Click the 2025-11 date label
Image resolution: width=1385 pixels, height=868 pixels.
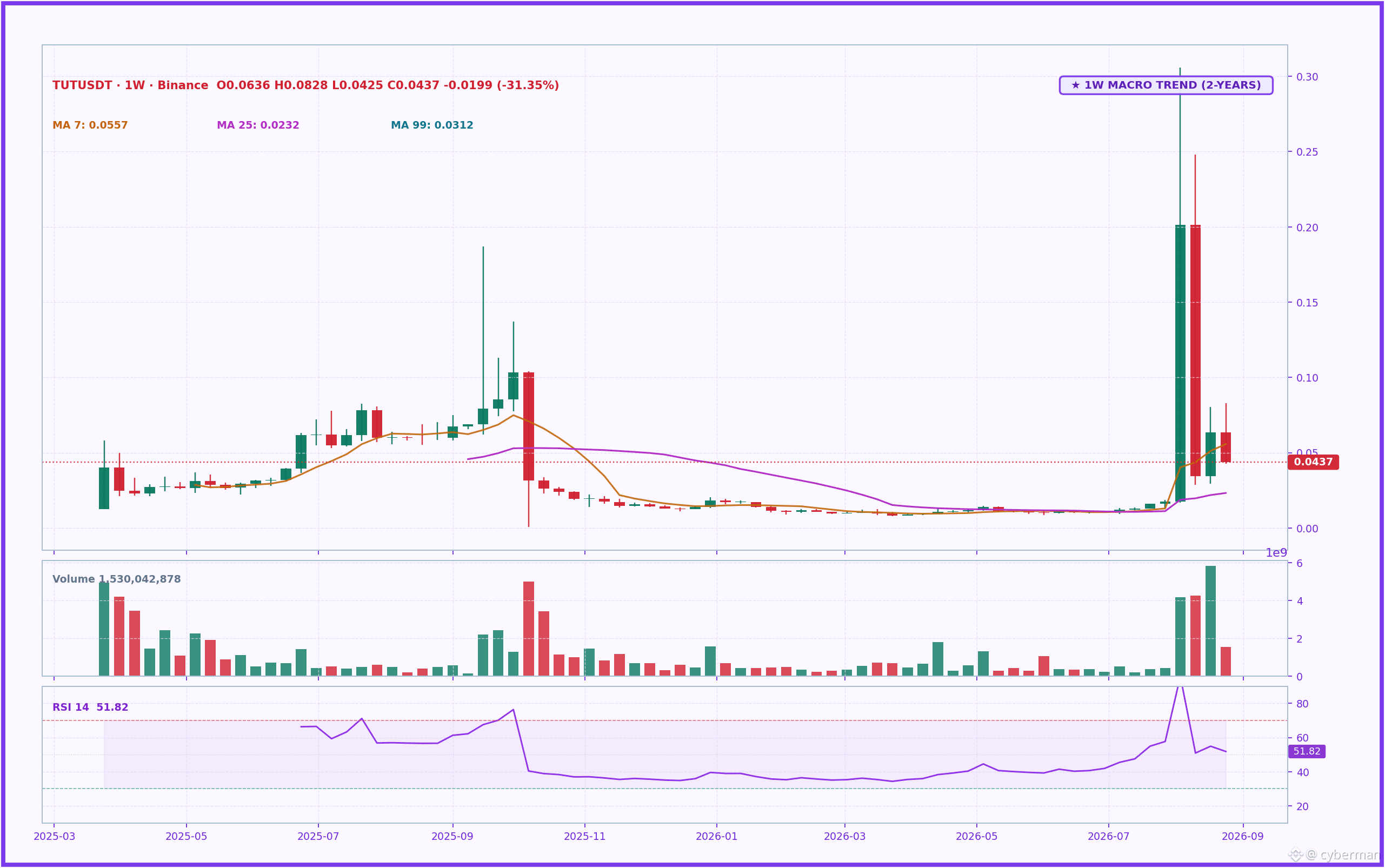tap(584, 837)
